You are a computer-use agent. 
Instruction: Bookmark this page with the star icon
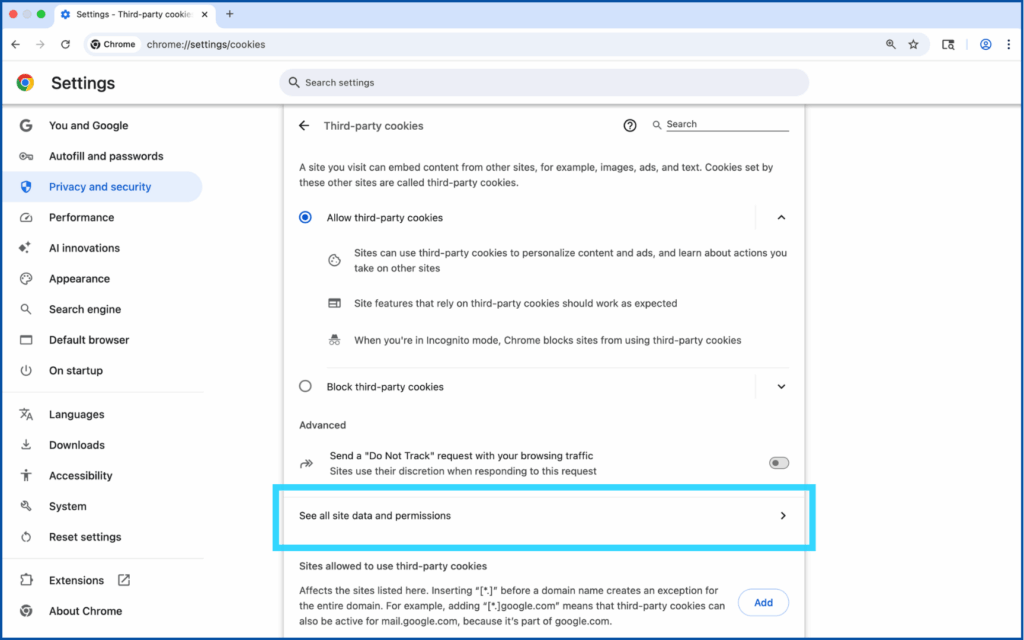[x=913, y=45]
